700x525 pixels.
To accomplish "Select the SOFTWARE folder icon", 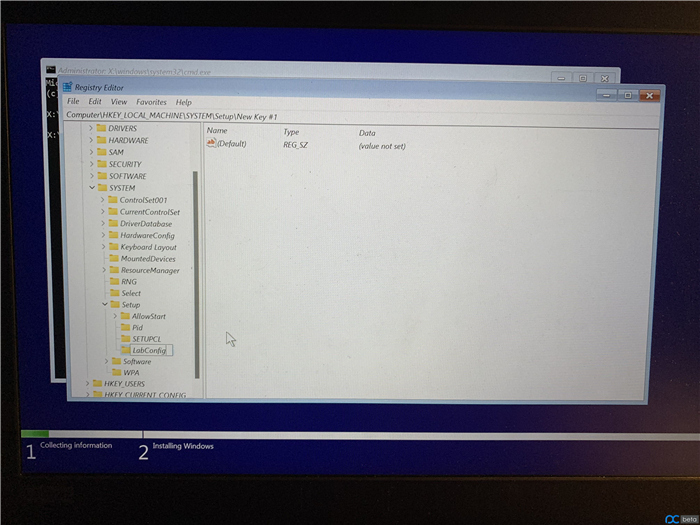I will pos(102,176).
